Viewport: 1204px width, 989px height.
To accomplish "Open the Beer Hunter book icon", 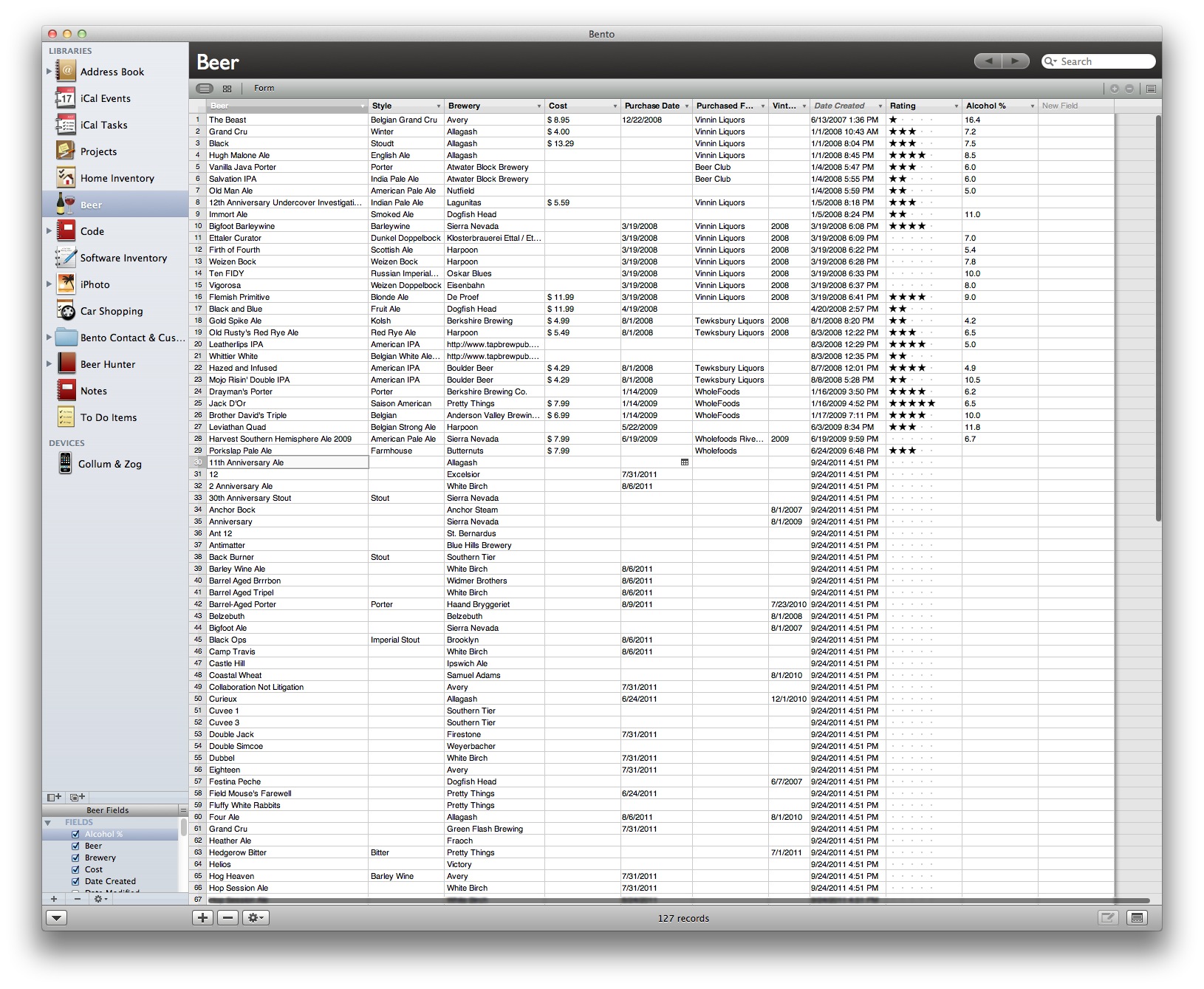I will [x=66, y=364].
